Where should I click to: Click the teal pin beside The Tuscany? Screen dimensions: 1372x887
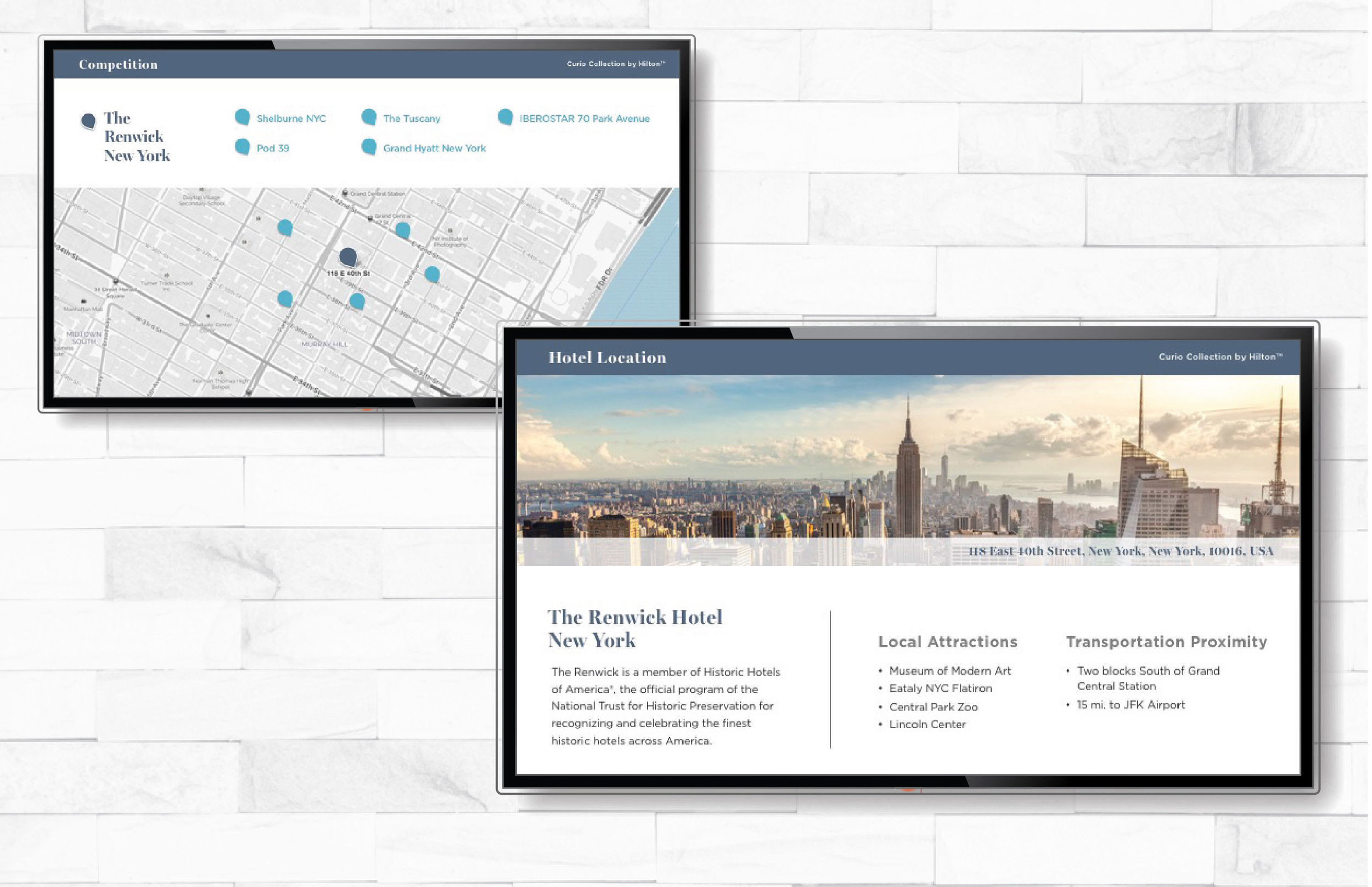coord(369,117)
